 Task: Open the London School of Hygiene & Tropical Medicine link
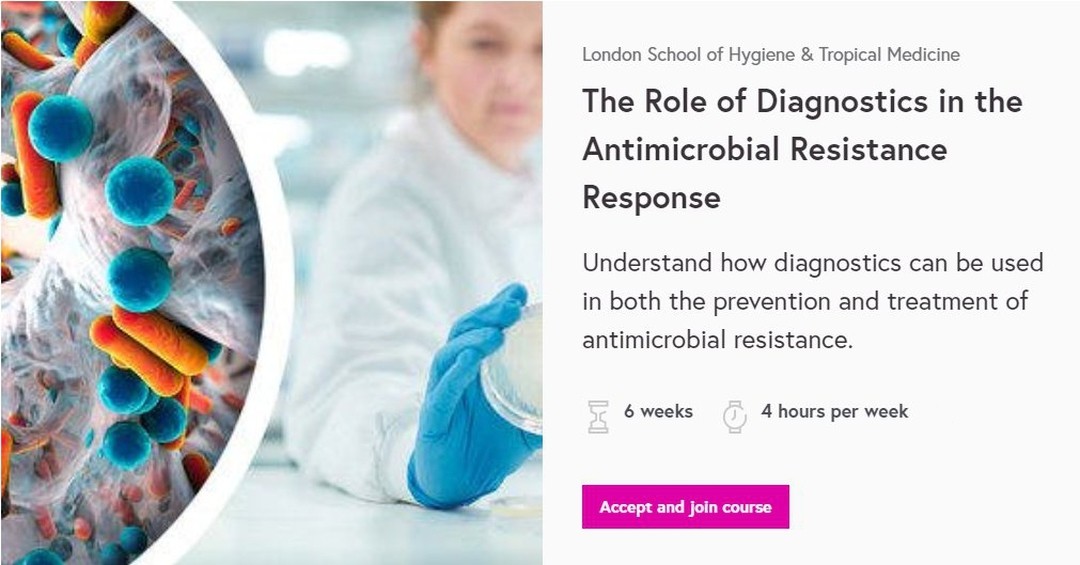(x=771, y=54)
